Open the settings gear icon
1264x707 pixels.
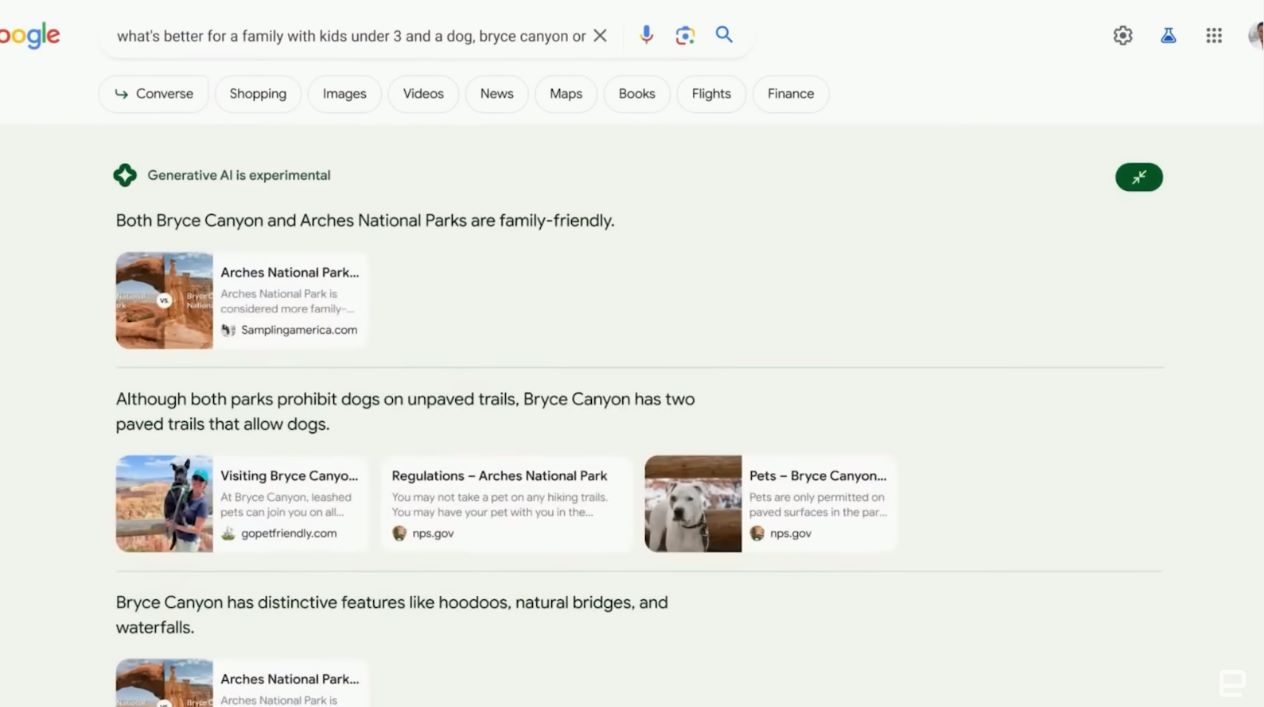coord(1123,36)
